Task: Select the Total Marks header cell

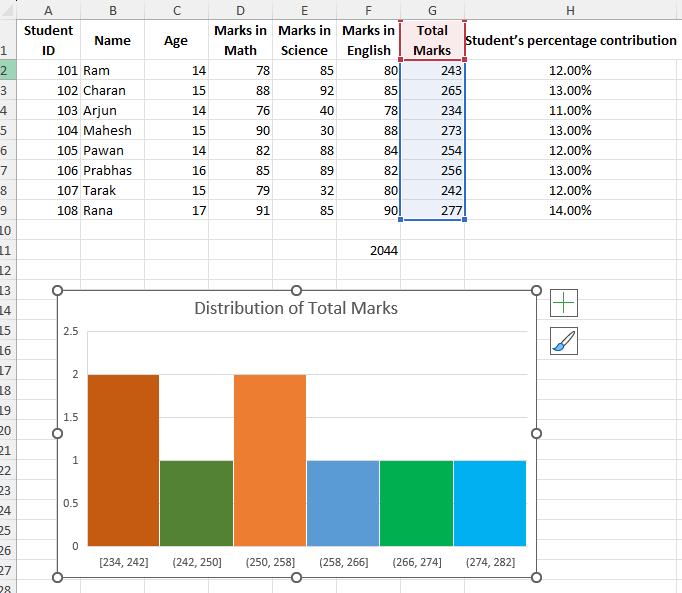Action: coord(432,40)
